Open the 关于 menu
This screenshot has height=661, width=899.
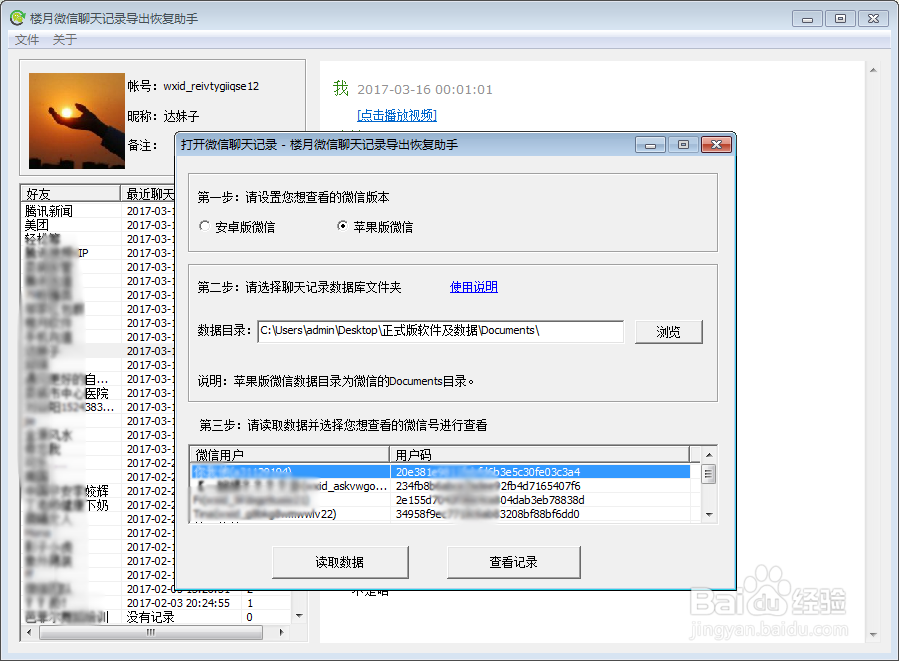(x=65, y=40)
